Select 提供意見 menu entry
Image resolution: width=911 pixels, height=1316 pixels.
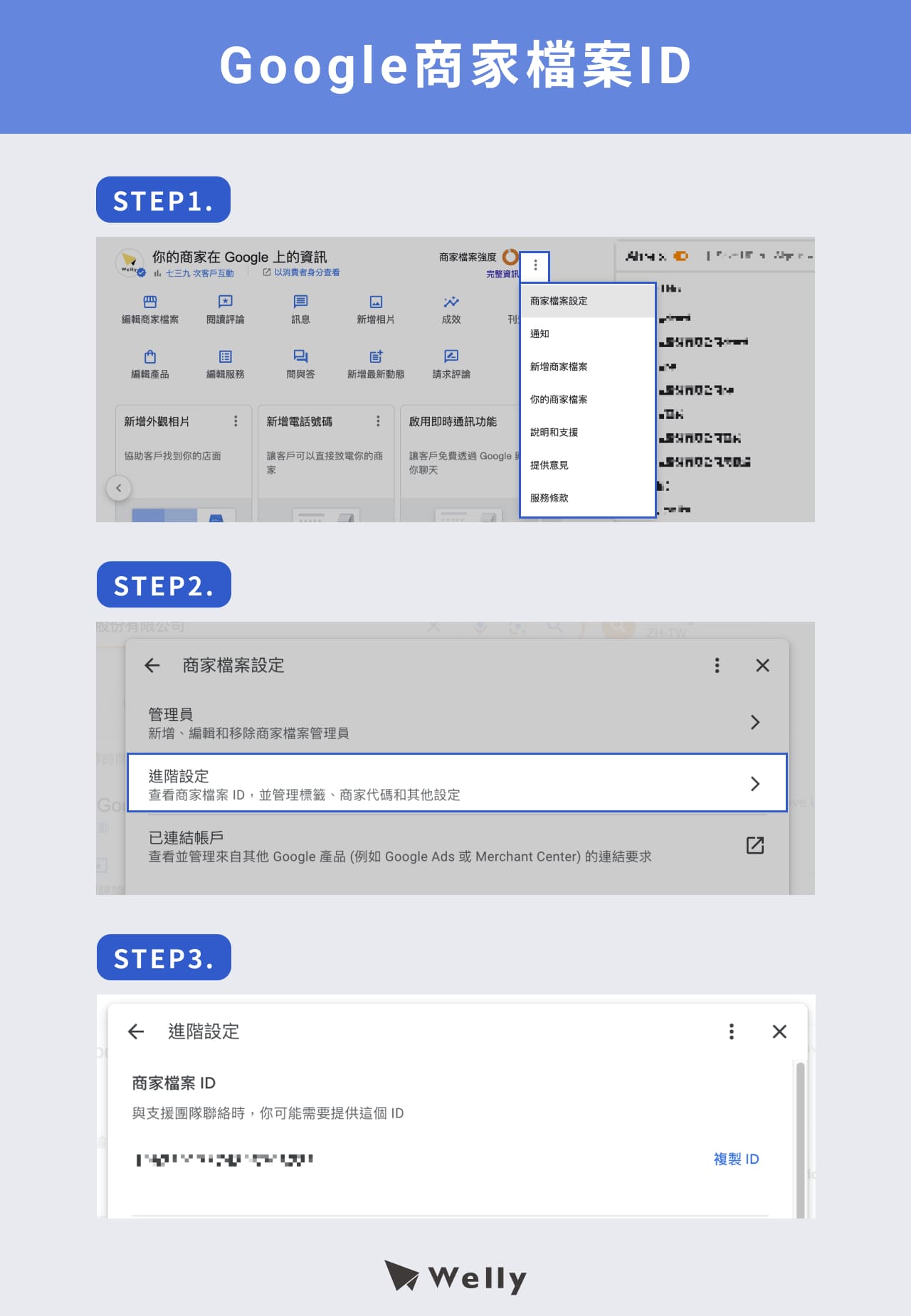pyautogui.click(x=588, y=465)
